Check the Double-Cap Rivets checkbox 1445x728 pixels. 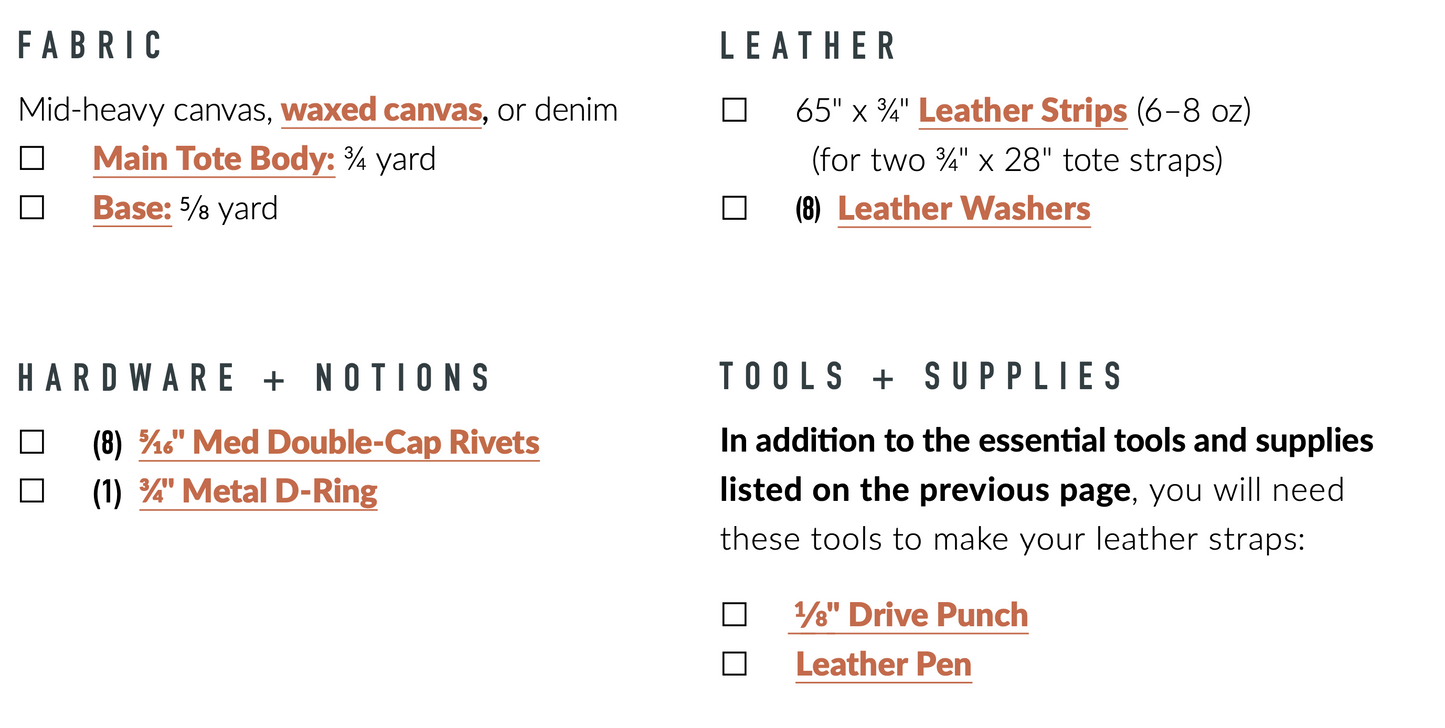click(32, 442)
